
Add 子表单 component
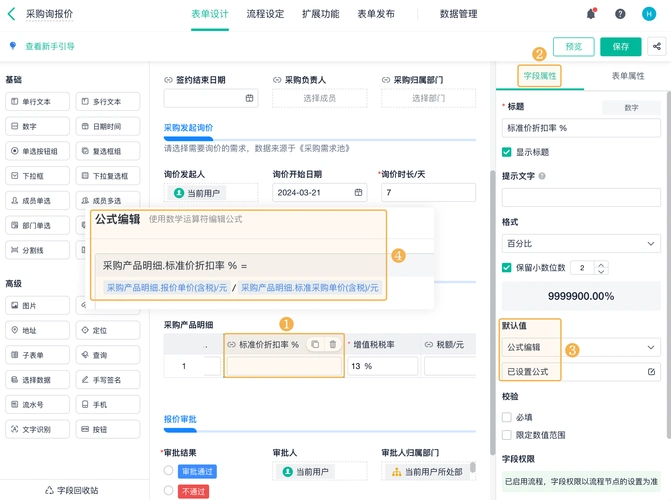click(37, 355)
